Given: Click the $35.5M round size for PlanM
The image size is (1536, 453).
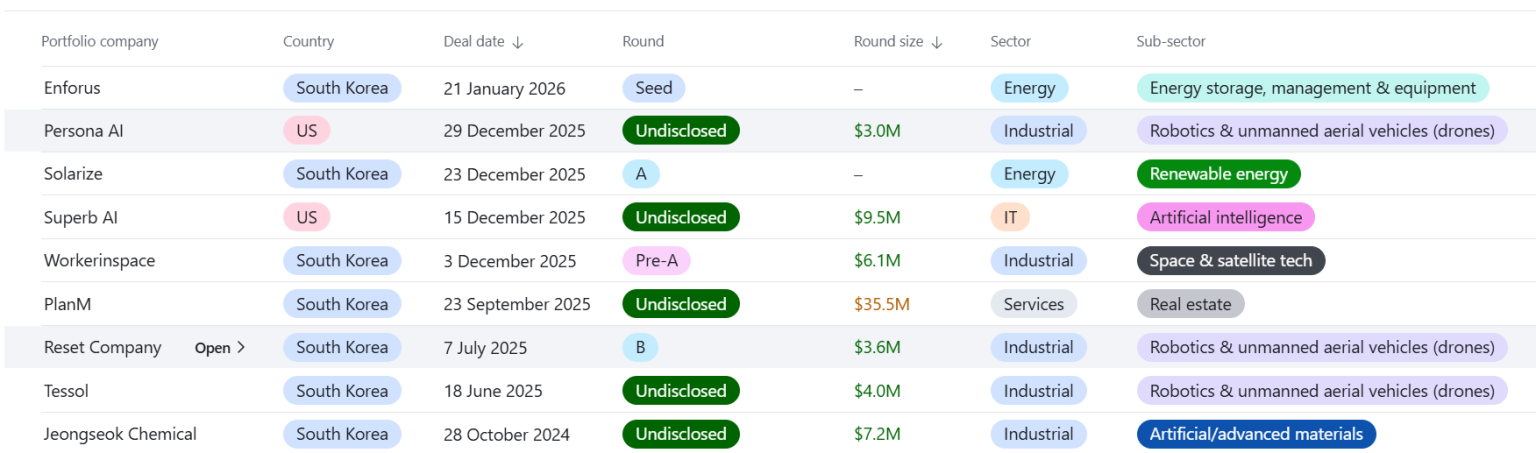Looking at the screenshot, I should pyautogui.click(x=881, y=304).
